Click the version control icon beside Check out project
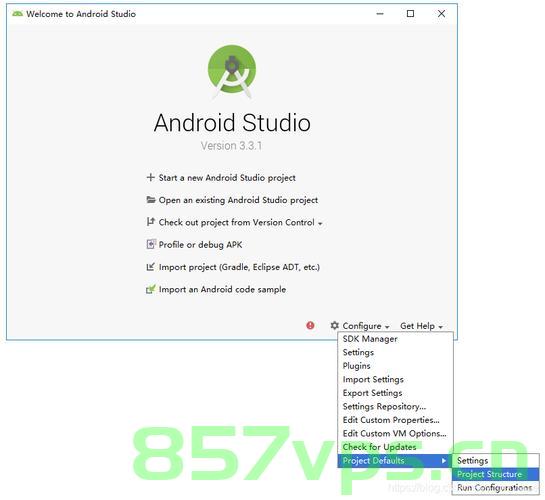Image resolution: width=545 pixels, height=500 pixels. pos(151,222)
